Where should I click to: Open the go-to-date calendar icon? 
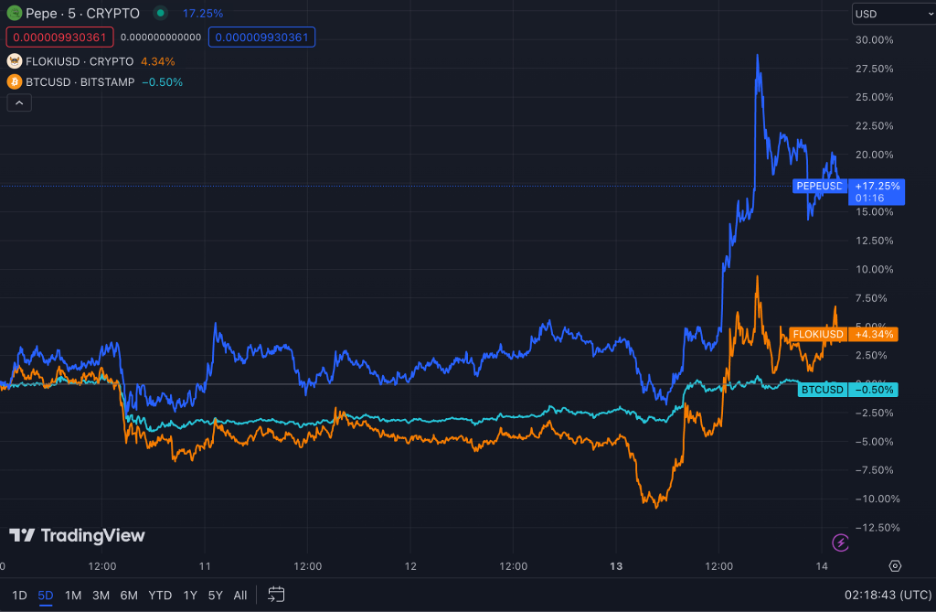point(276,595)
